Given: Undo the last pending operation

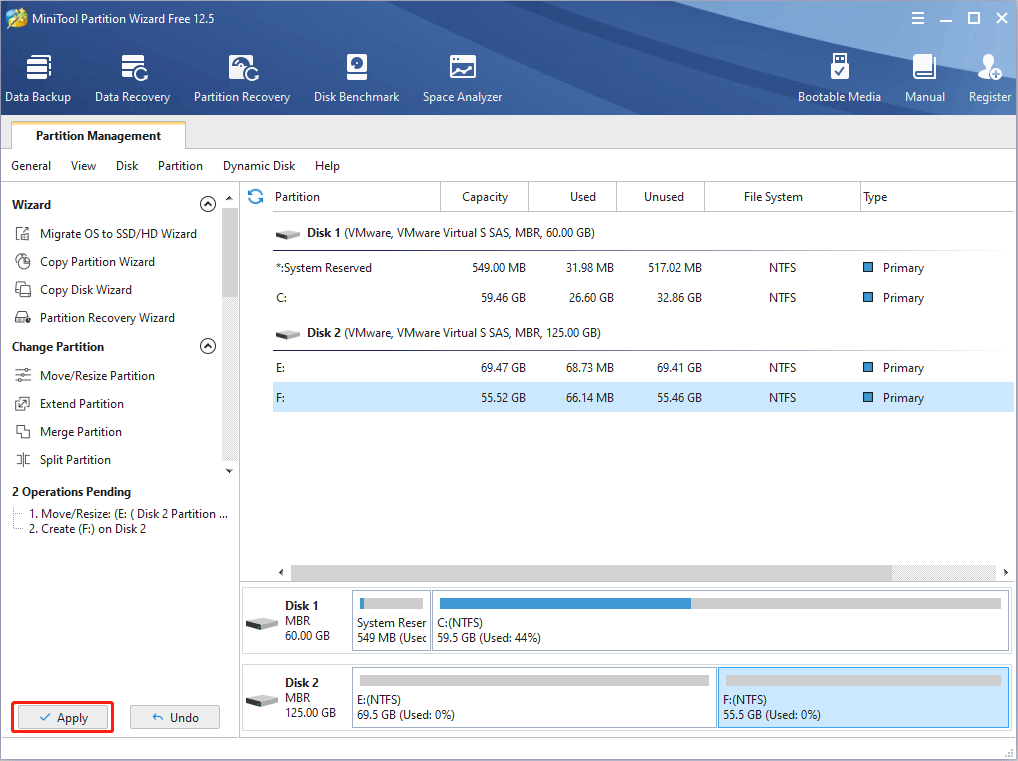Looking at the screenshot, I should [x=175, y=717].
